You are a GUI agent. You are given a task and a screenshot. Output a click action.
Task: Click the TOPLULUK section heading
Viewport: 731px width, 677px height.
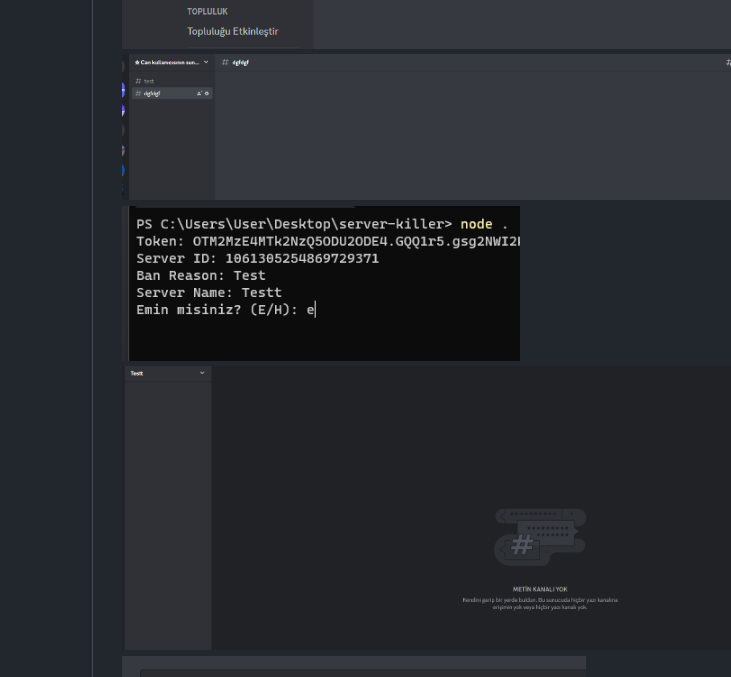207,11
